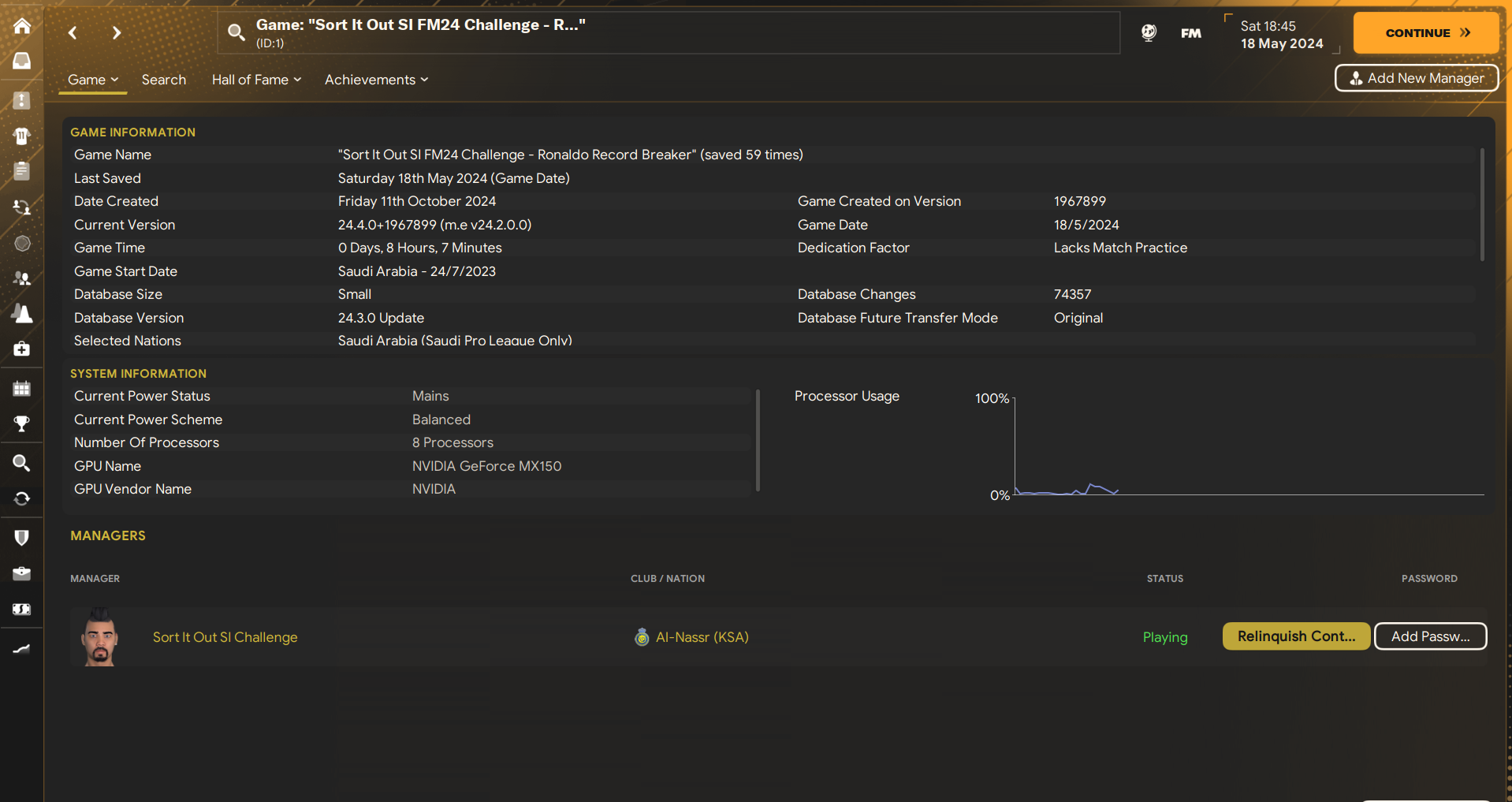Viewport: 1512px width, 802px height.
Task: Open the people-with-arrows sidebar icon
Action: pos(22,207)
